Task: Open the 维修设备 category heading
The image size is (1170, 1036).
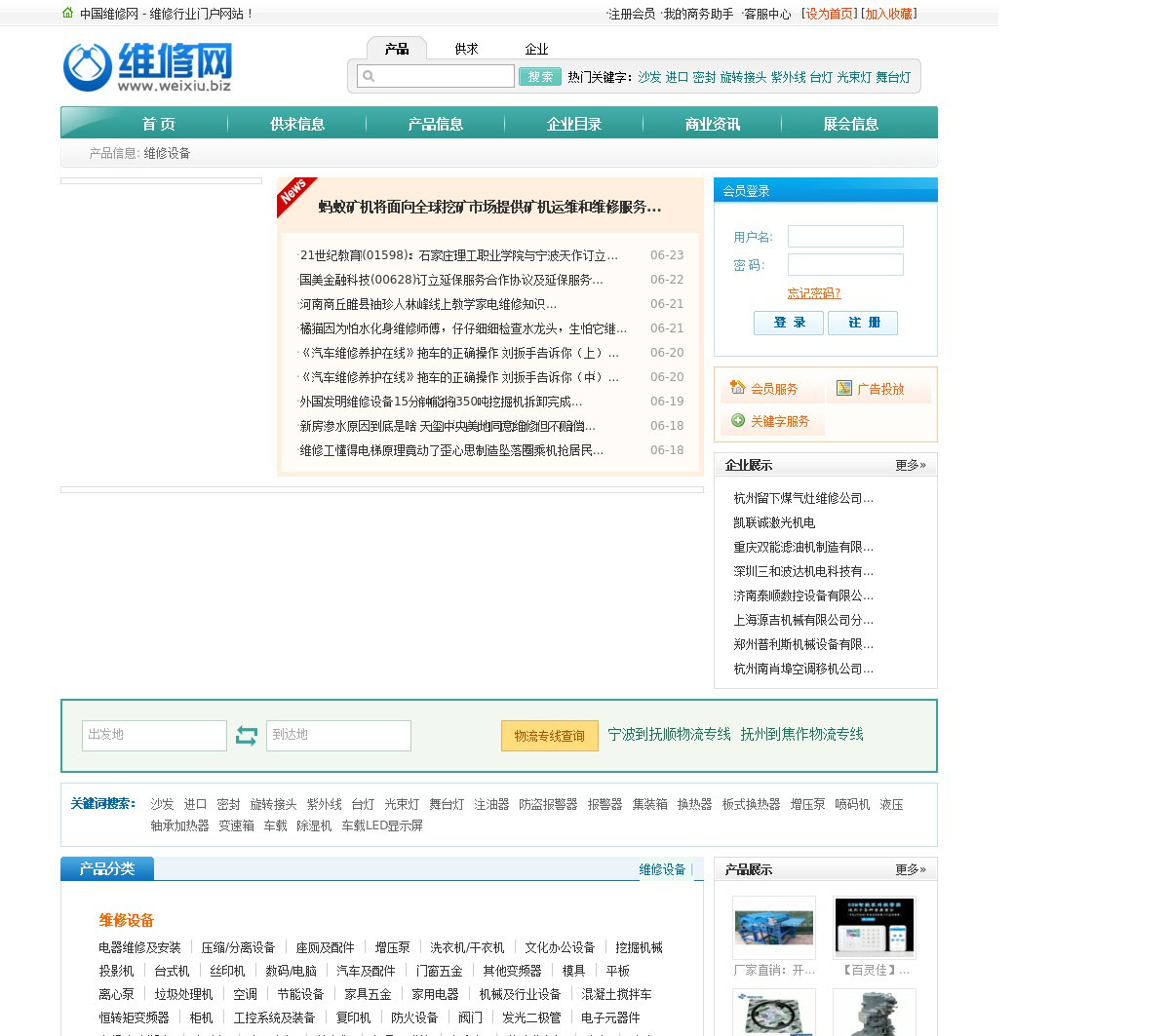Action: tap(126, 920)
